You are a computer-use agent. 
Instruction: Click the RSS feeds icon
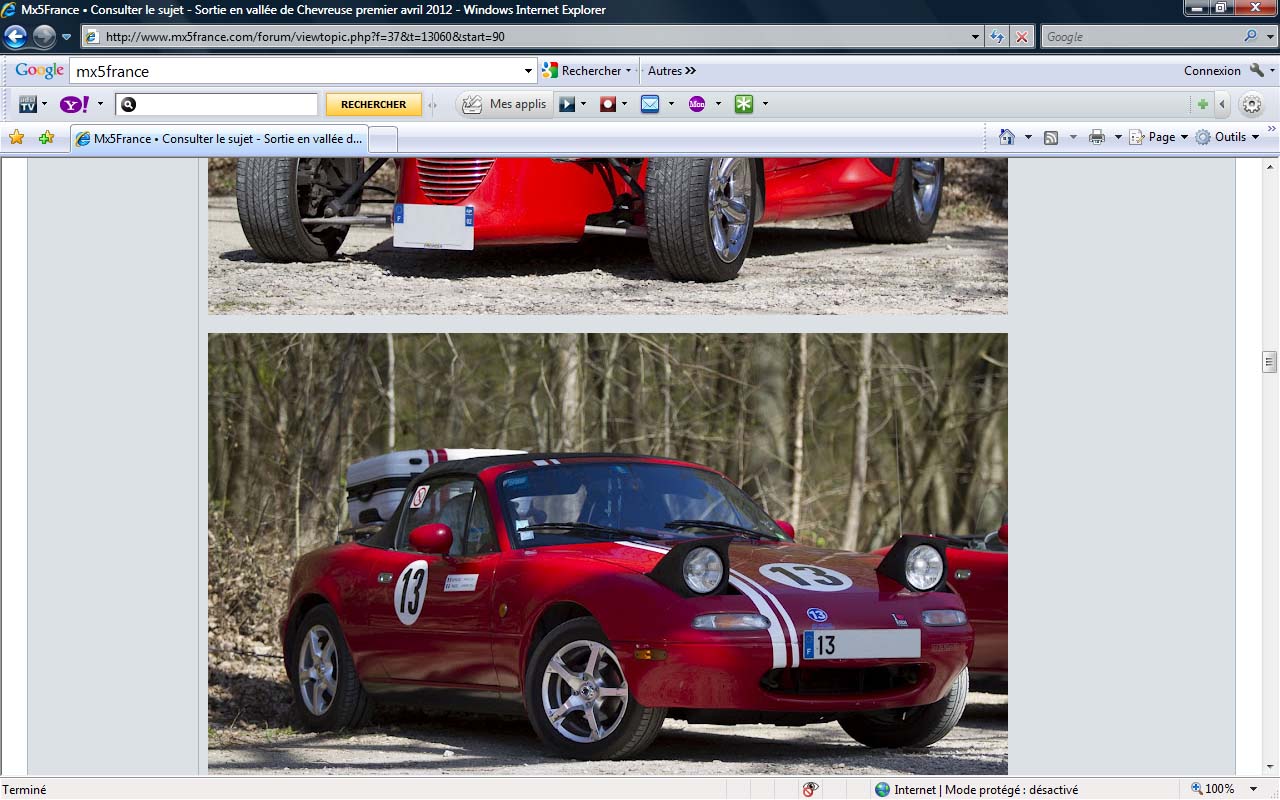[x=1051, y=137]
